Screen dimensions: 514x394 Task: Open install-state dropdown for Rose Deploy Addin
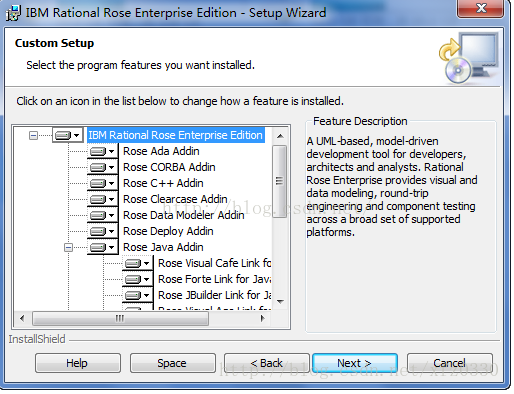(103, 231)
